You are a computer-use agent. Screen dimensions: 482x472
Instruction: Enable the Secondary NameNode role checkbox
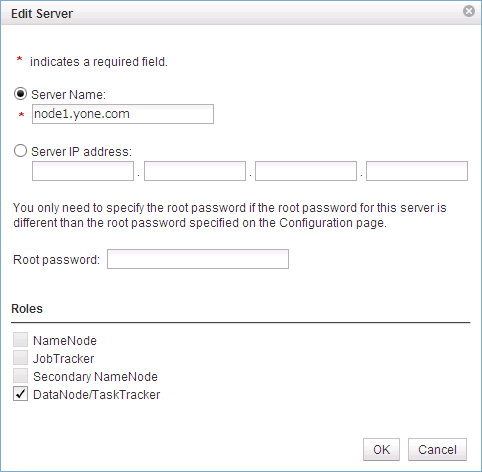20,376
